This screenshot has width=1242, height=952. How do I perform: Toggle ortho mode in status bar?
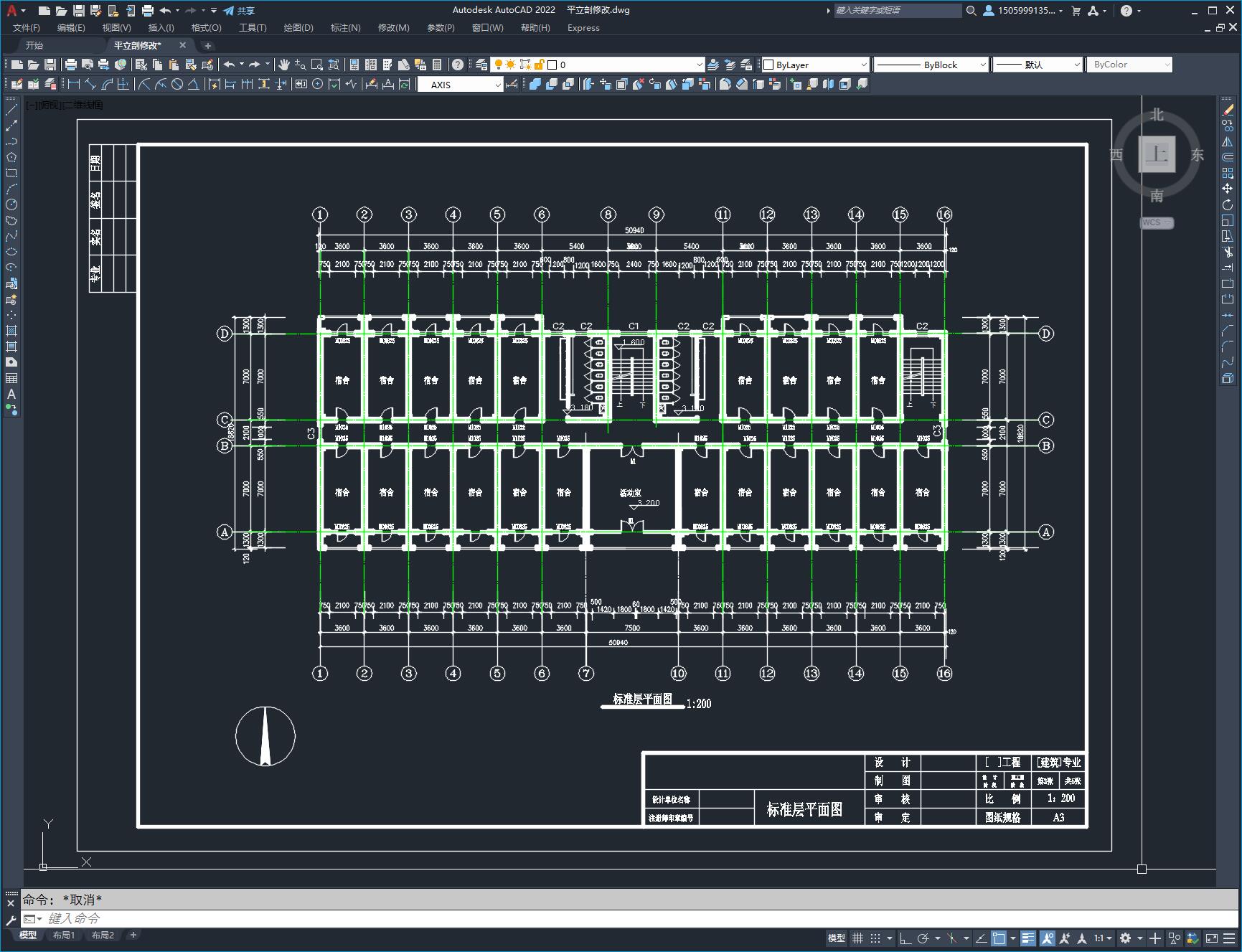click(x=905, y=938)
